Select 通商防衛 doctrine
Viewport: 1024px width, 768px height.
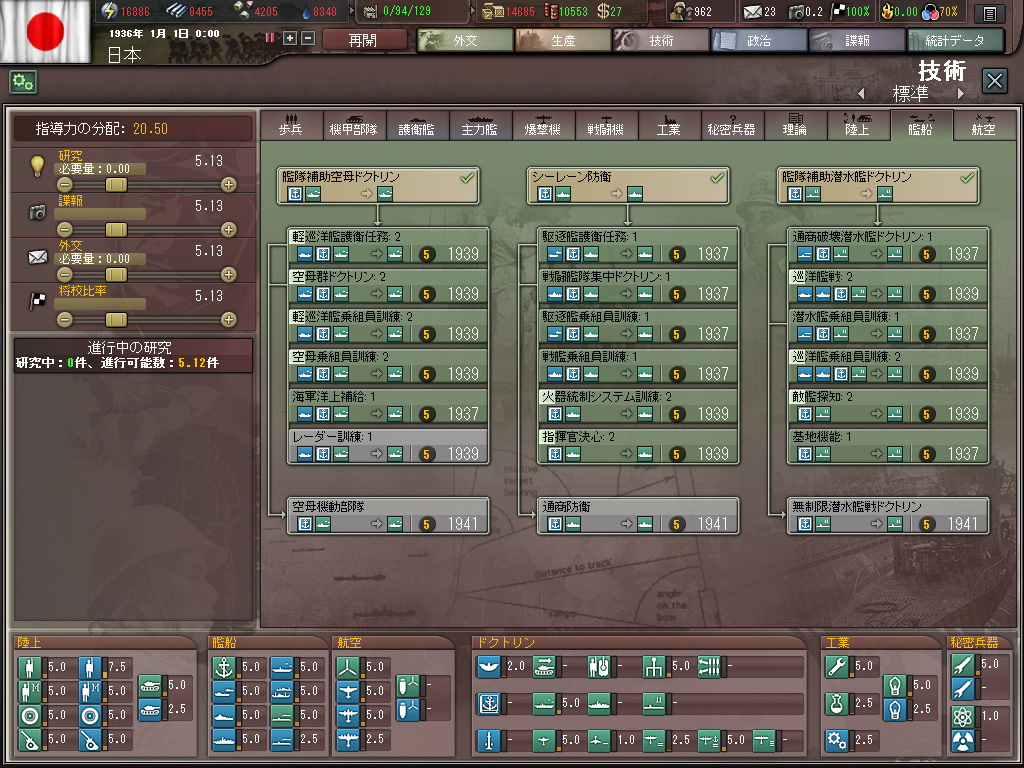coord(639,516)
